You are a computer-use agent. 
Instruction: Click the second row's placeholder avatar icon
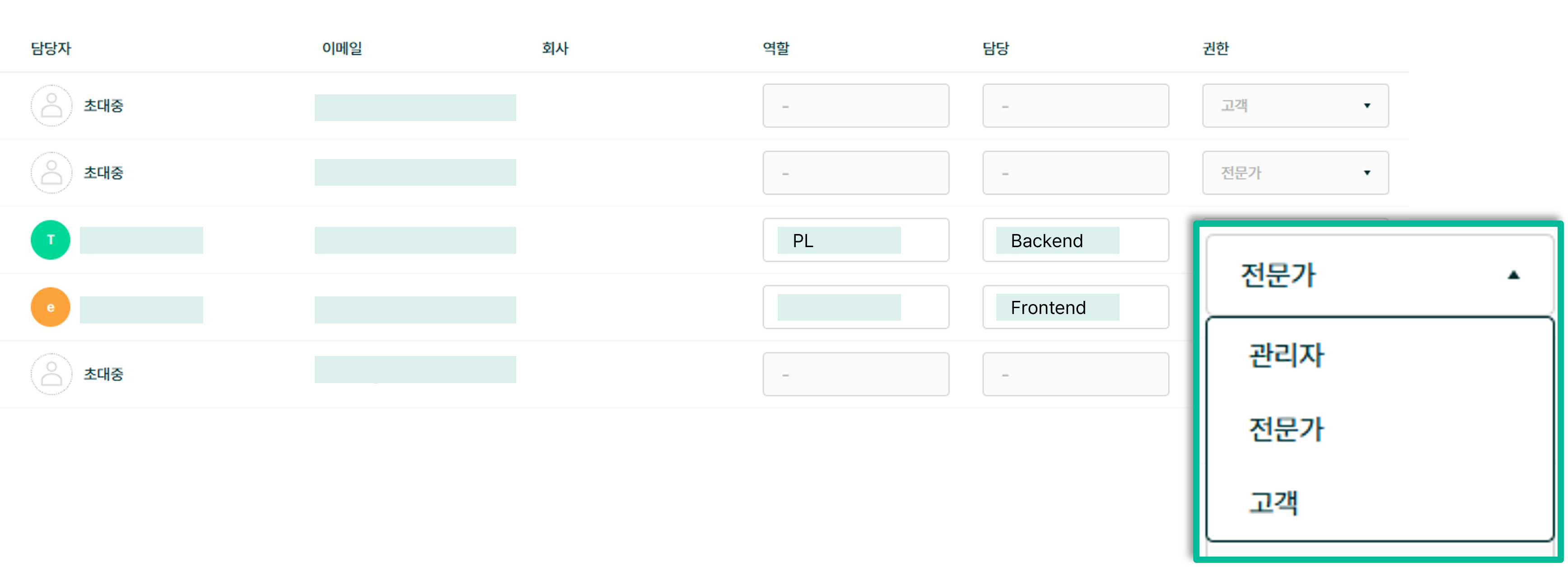(51, 172)
